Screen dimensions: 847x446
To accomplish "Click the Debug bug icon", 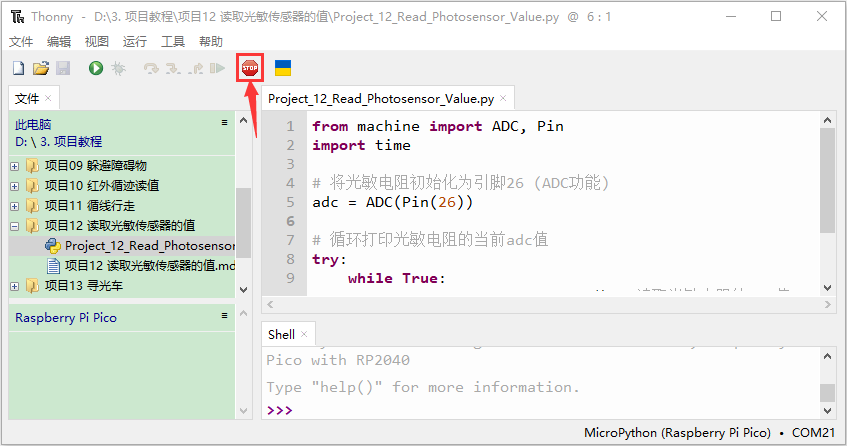I will pyautogui.click(x=118, y=68).
